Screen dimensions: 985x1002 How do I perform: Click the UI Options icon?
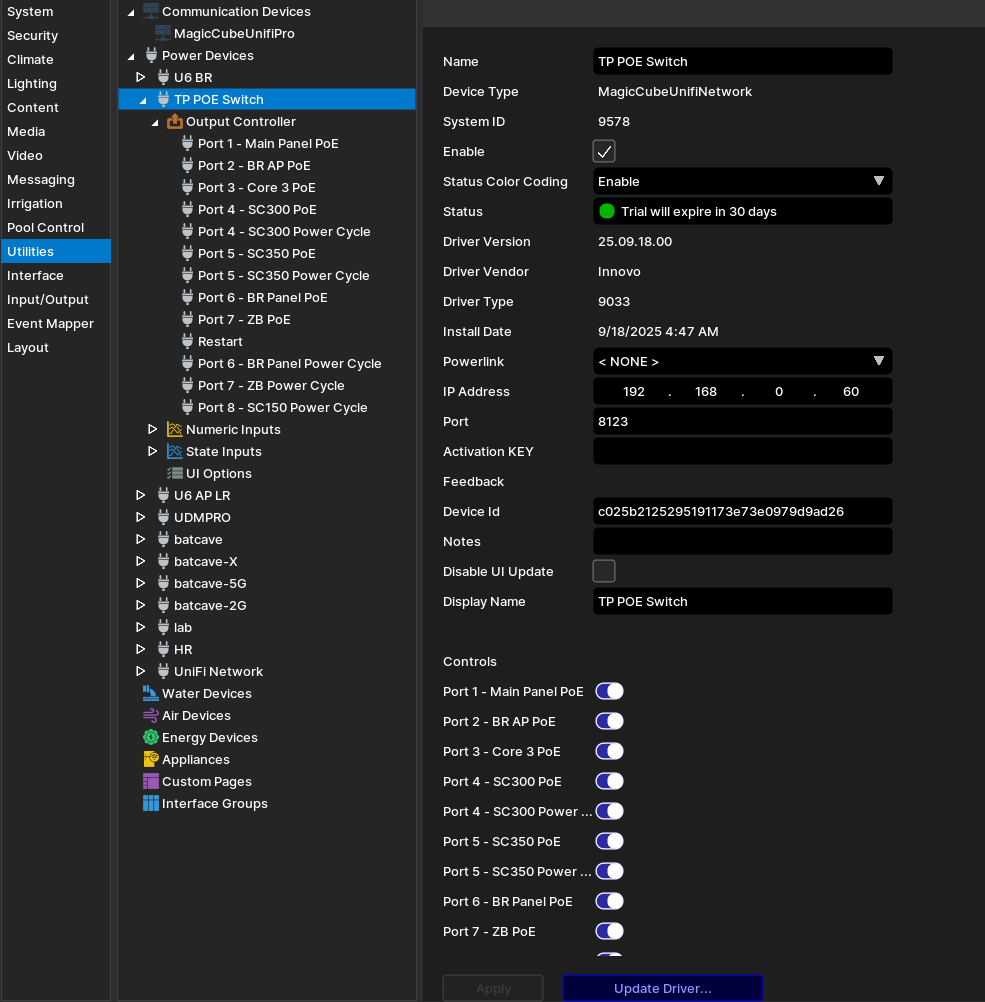coord(175,473)
